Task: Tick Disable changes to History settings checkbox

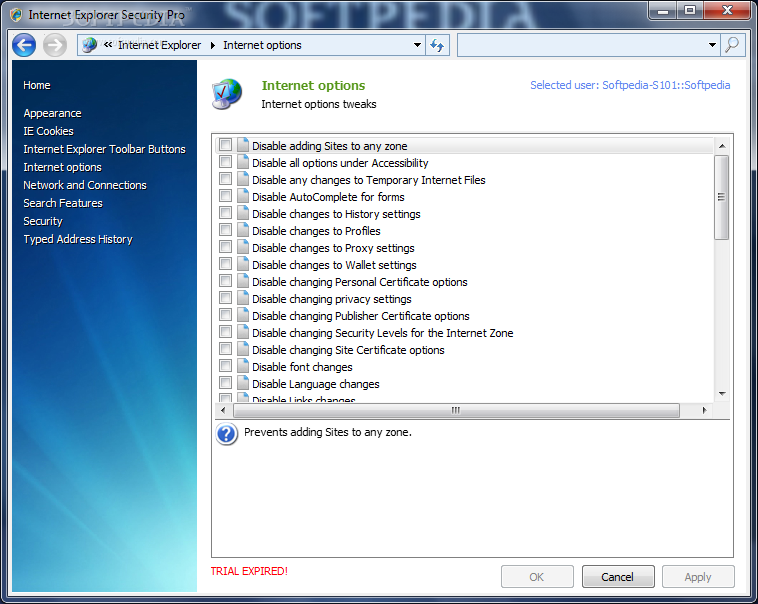Action: click(225, 213)
